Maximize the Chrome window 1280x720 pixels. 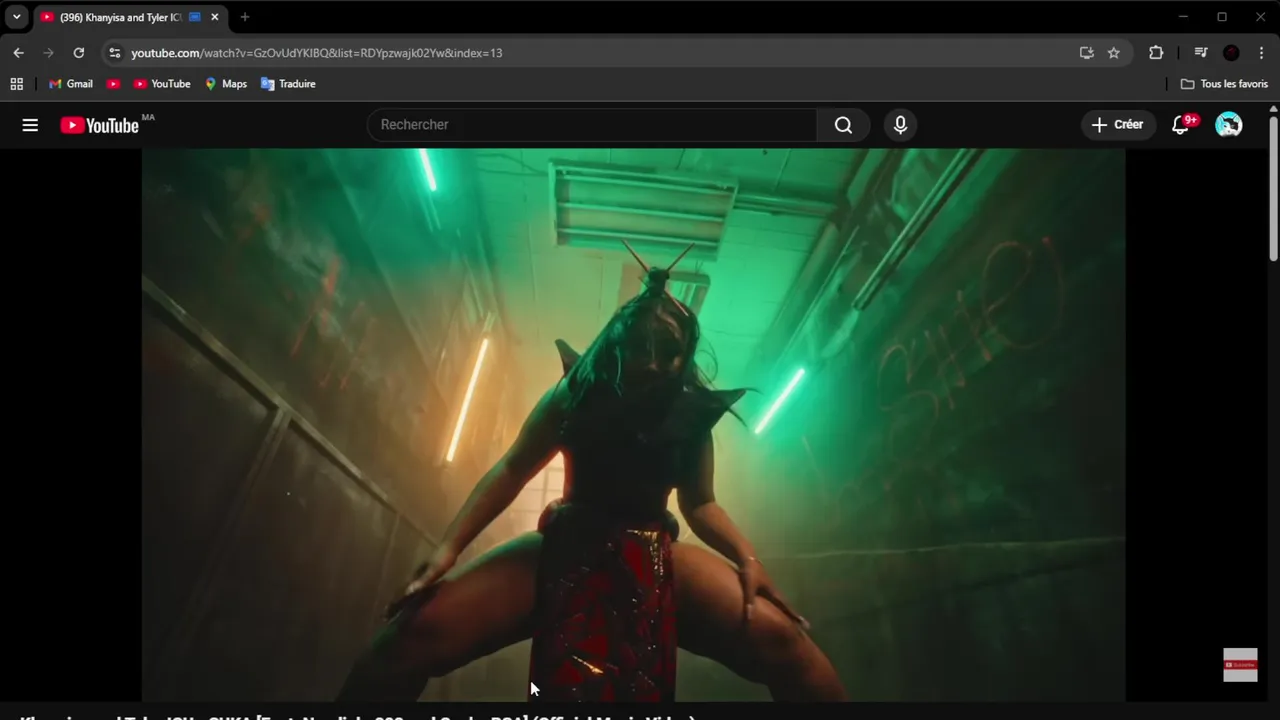(x=1222, y=17)
